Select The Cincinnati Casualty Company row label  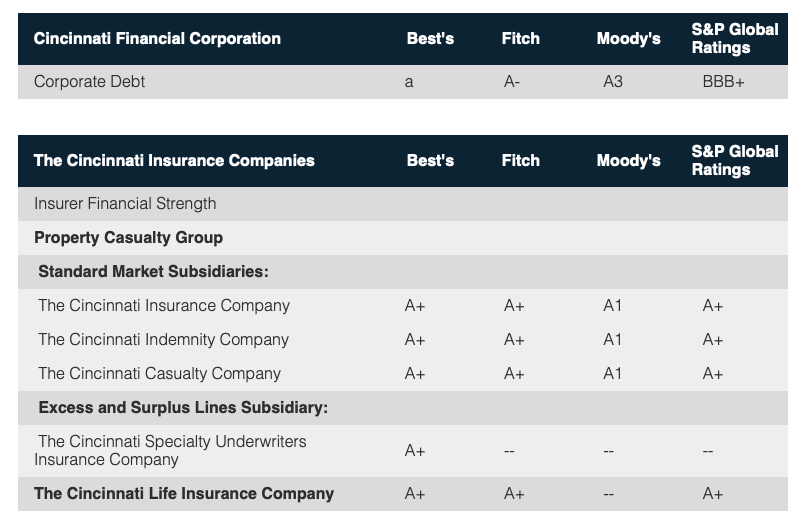point(159,374)
